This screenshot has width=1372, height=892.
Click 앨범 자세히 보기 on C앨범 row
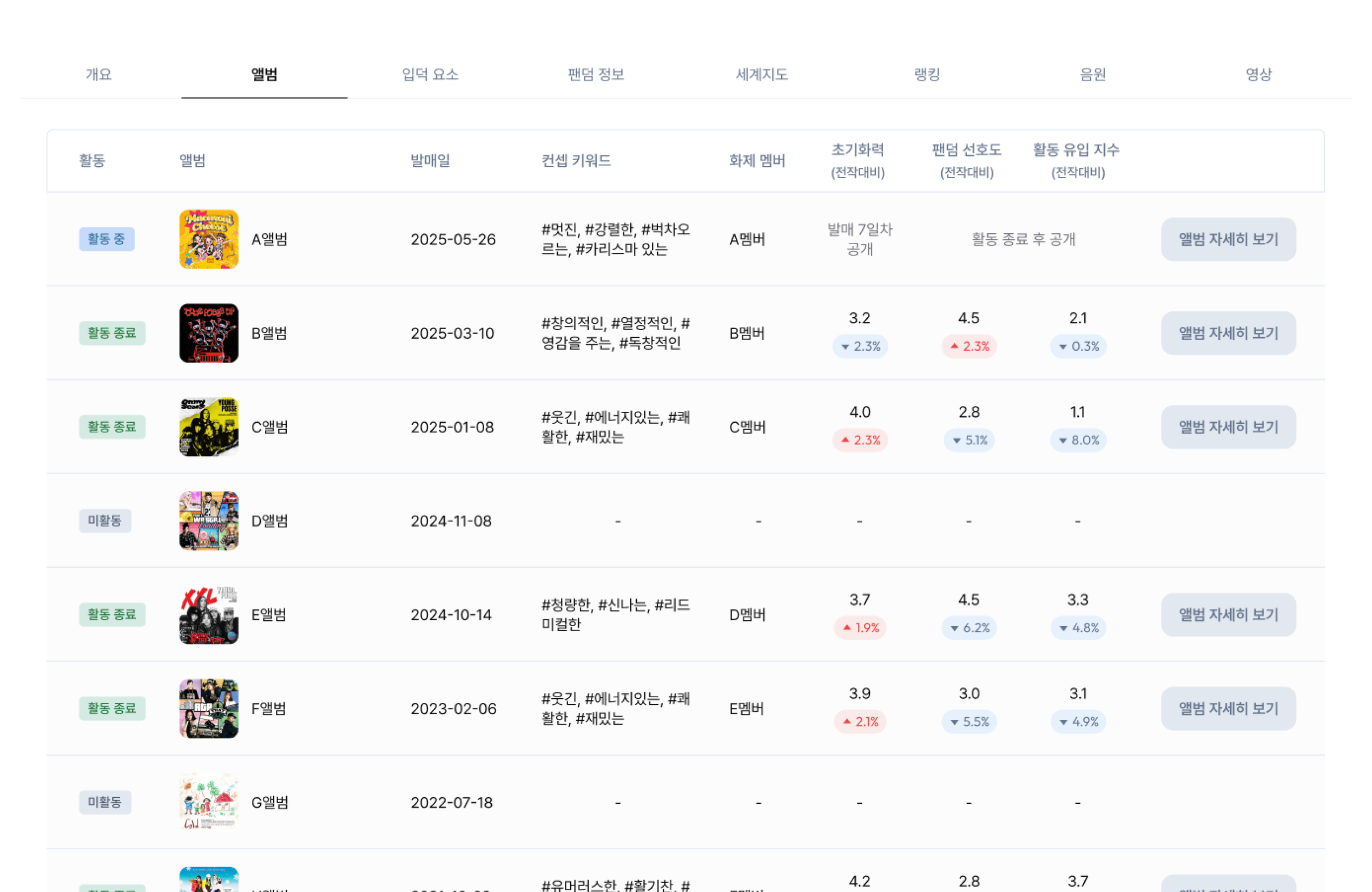[1229, 427]
